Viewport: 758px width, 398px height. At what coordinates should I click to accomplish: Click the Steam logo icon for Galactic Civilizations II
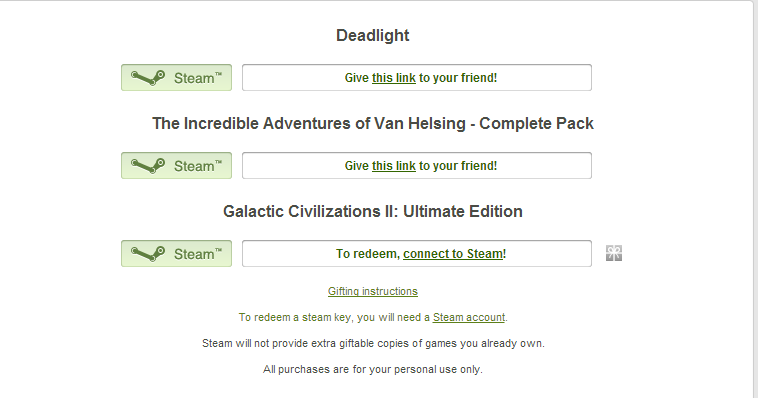click(148, 254)
